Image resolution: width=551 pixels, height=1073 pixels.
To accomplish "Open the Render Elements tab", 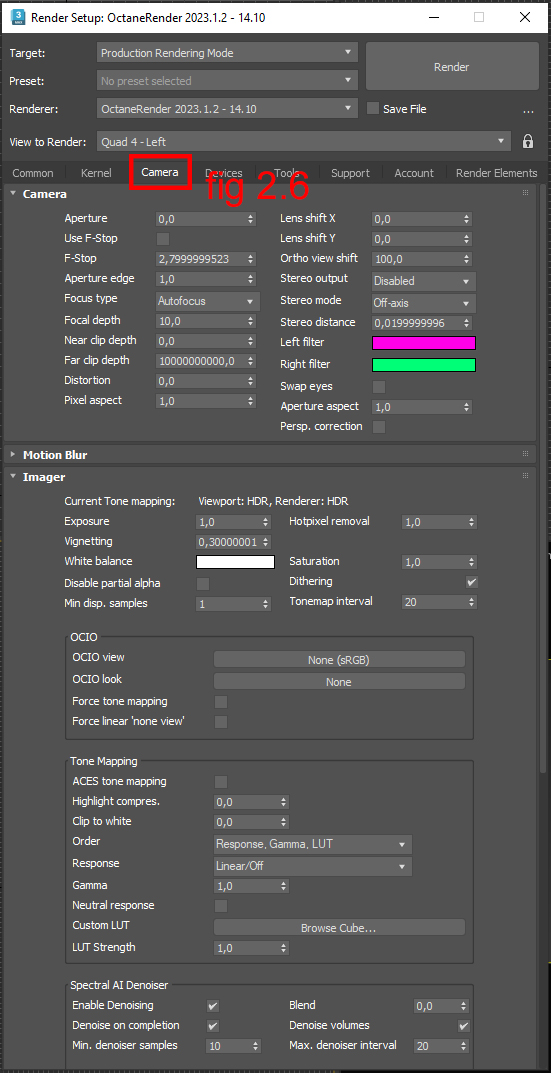I will pyautogui.click(x=496, y=173).
